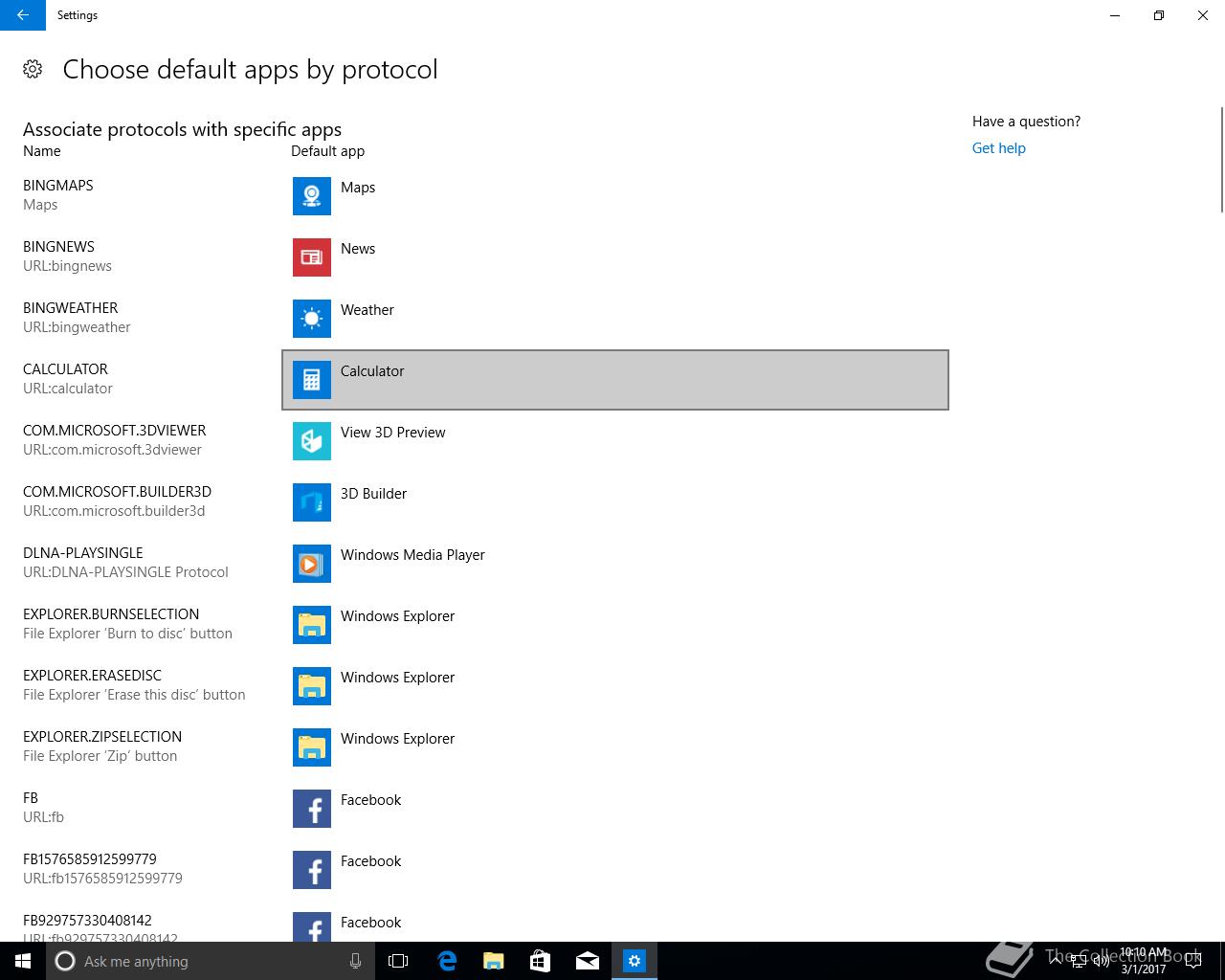Change default app View 3D Preview
Image resolution: width=1225 pixels, height=980 pixels.
615,441
